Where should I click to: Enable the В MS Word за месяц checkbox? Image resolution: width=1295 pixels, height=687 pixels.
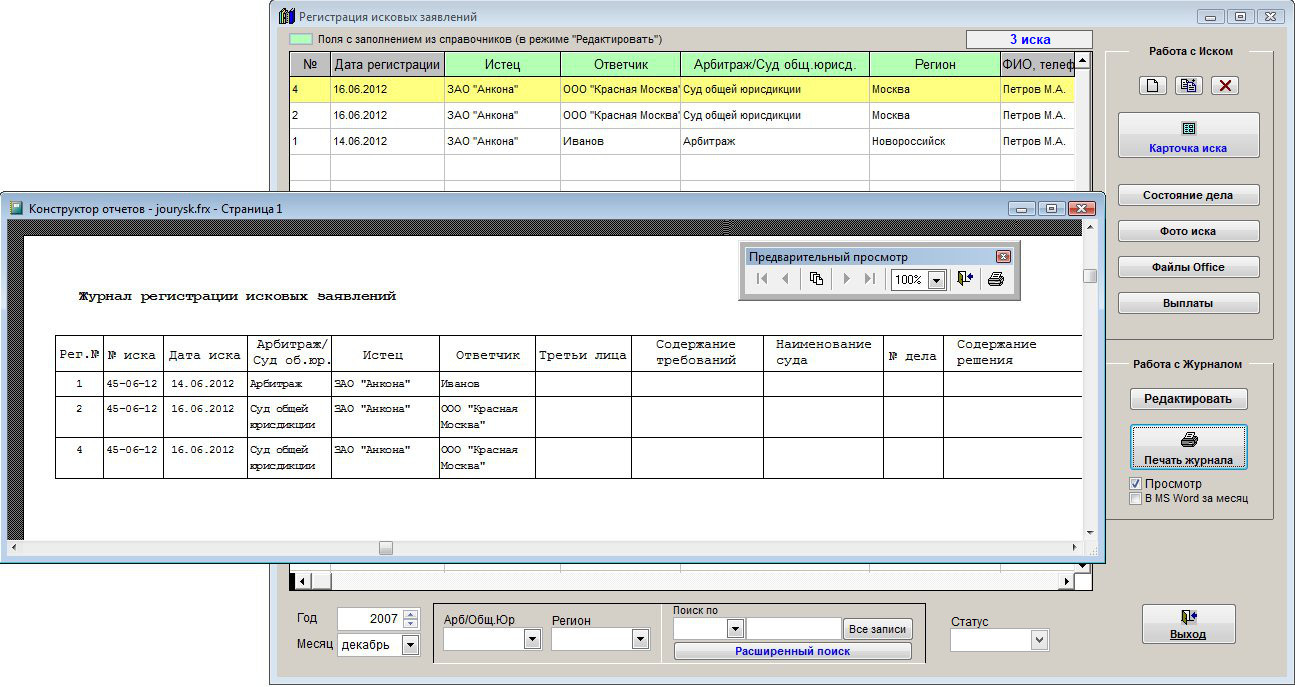(x=1135, y=498)
